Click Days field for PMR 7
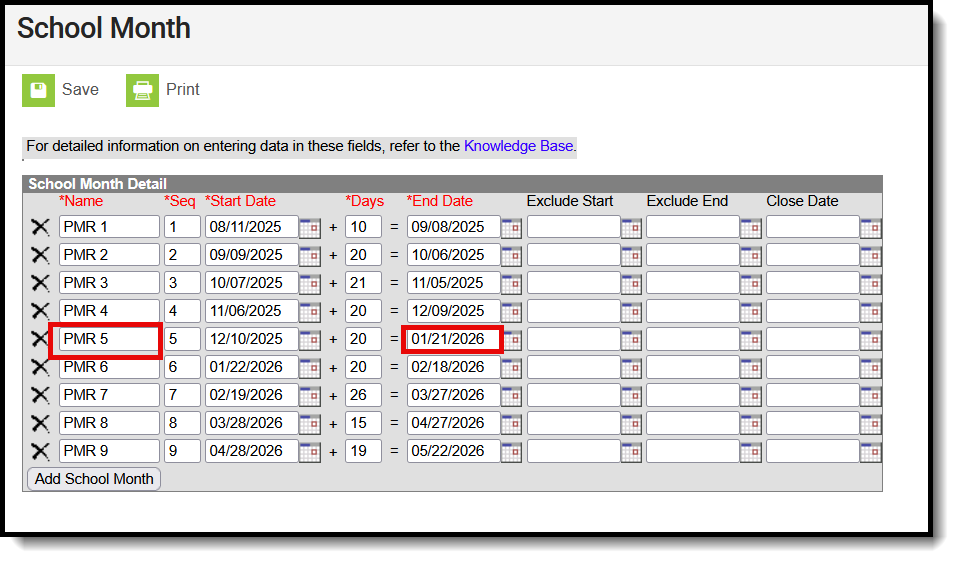 (363, 395)
